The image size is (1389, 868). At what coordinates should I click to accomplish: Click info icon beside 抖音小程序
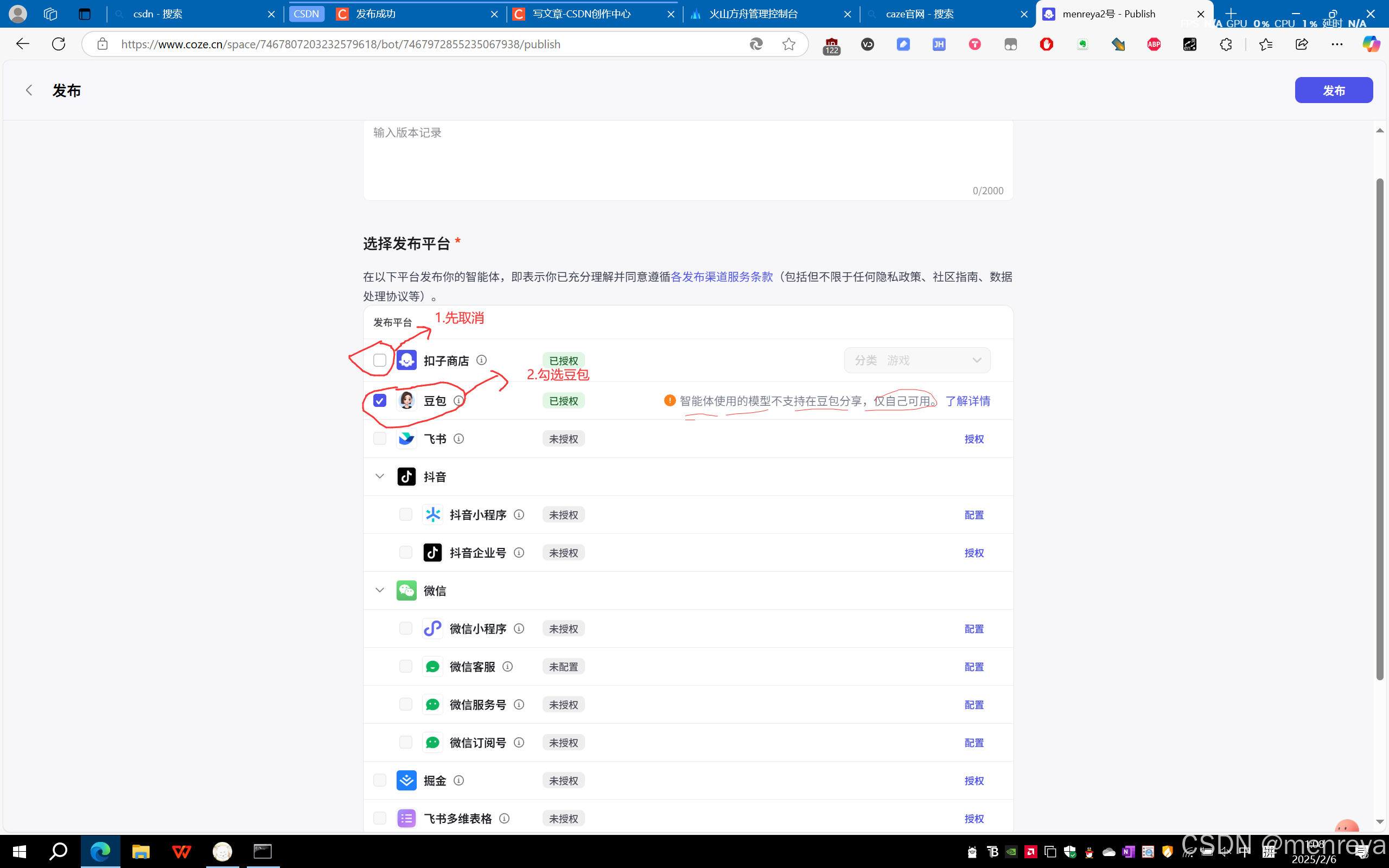[519, 515]
